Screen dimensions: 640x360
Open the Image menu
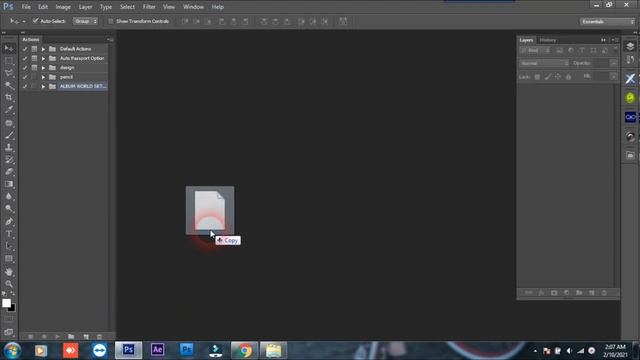pyautogui.click(x=63, y=7)
